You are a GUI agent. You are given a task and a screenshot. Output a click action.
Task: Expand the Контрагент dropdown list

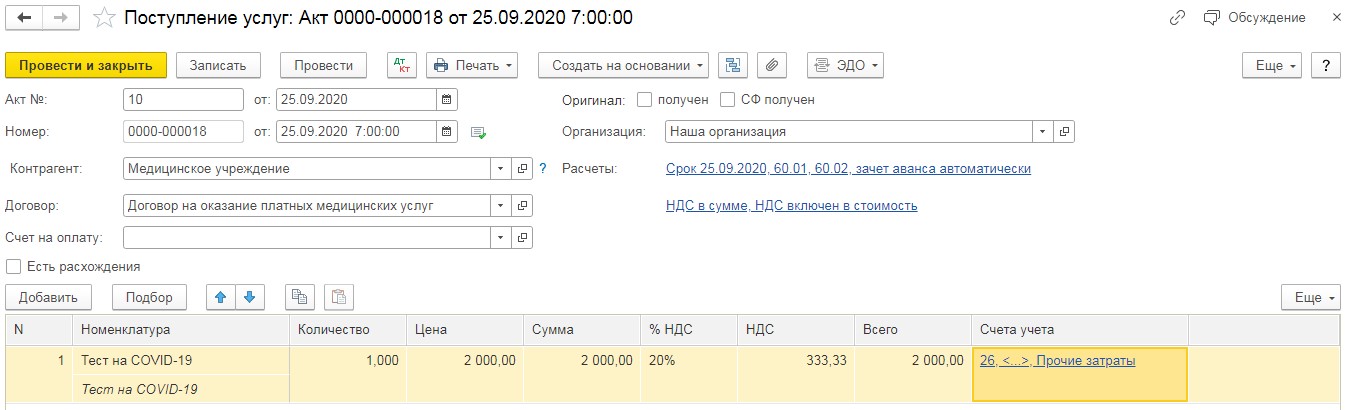[x=501, y=169]
